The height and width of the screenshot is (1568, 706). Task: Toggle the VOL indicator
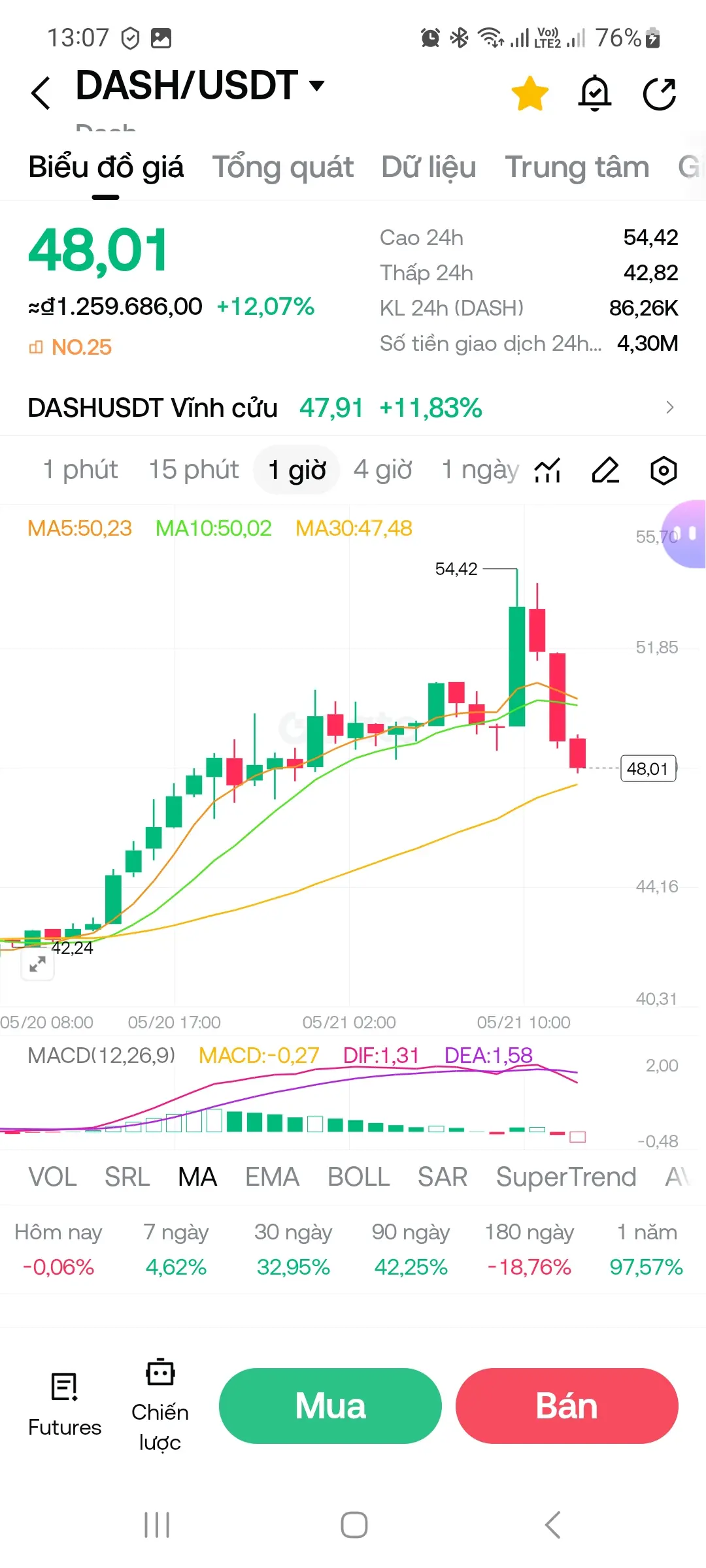pyautogui.click(x=52, y=1177)
